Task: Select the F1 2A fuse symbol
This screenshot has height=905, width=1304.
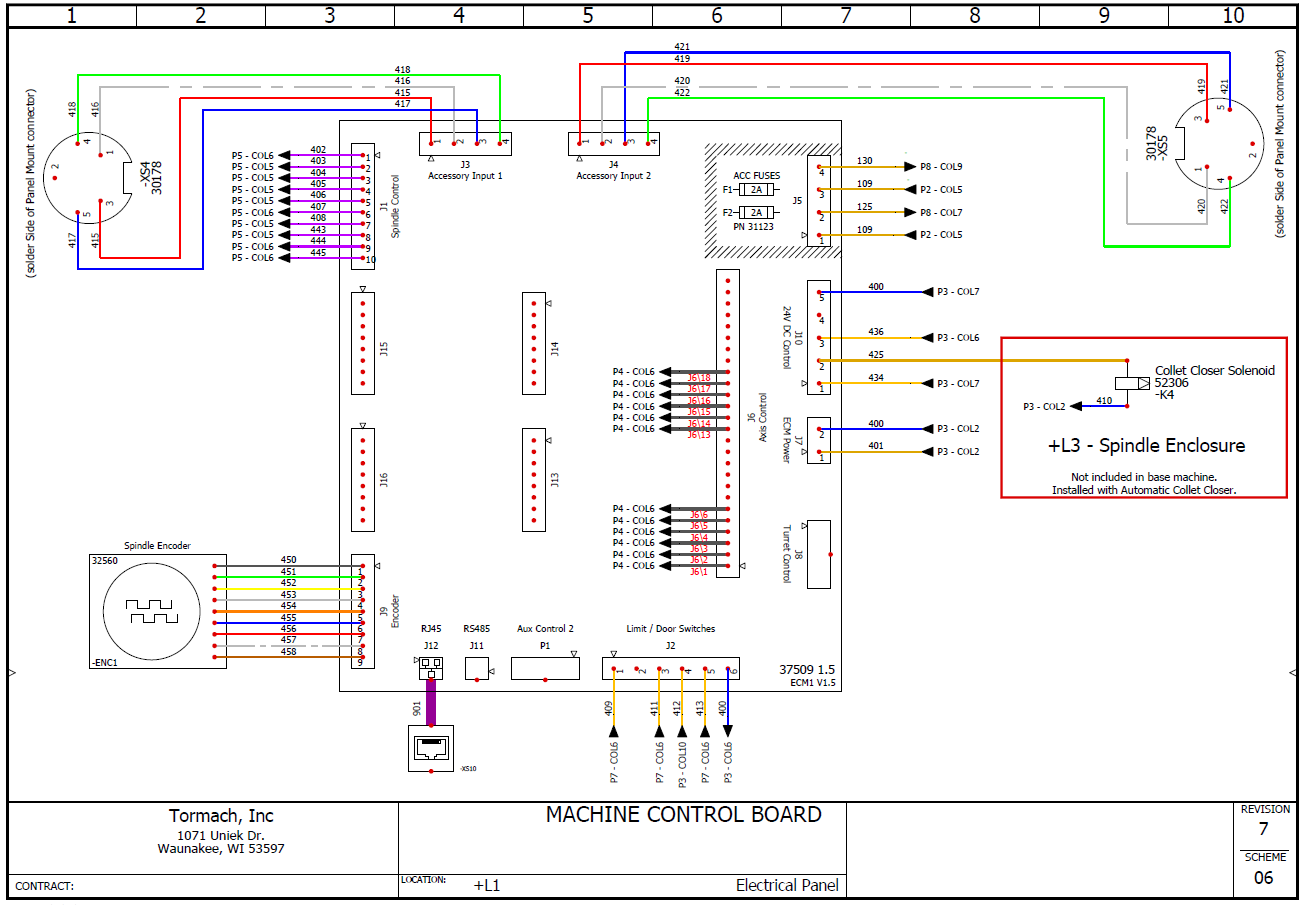Action: tap(757, 189)
